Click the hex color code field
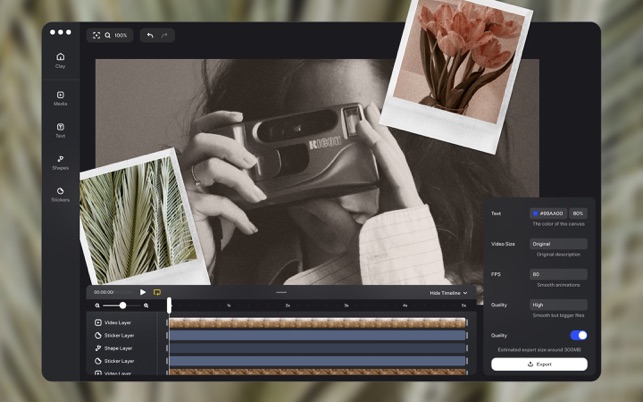 pyautogui.click(x=549, y=213)
